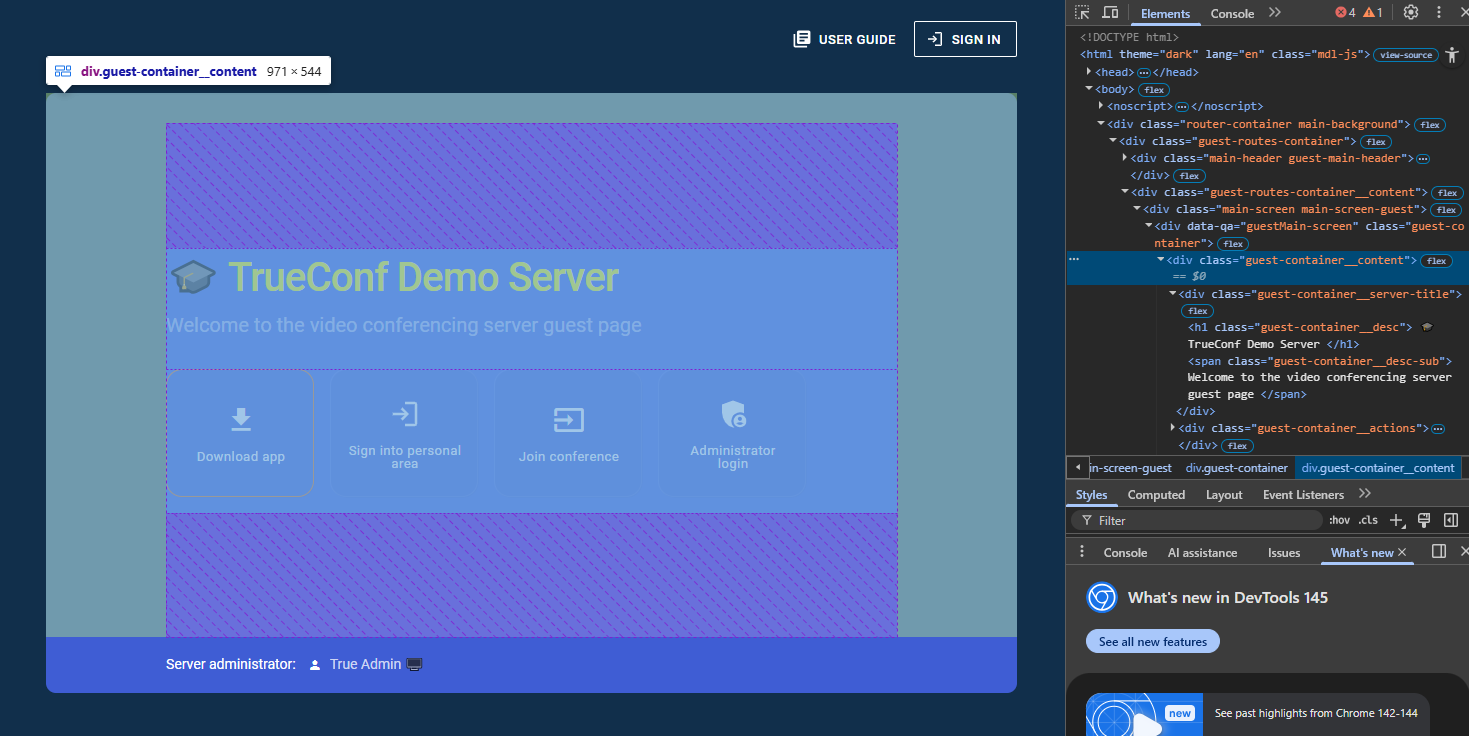Viewport: 1469px width, 736px height.
Task: Click the Administrator login shield icon
Action: tap(733, 414)
